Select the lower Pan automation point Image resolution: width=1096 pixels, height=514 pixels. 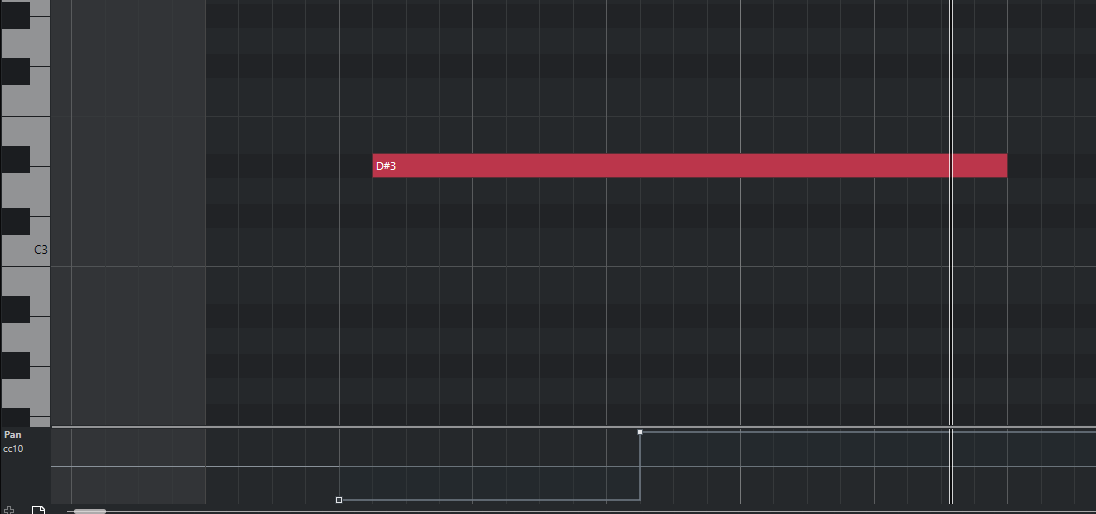(x=339, y=499)
